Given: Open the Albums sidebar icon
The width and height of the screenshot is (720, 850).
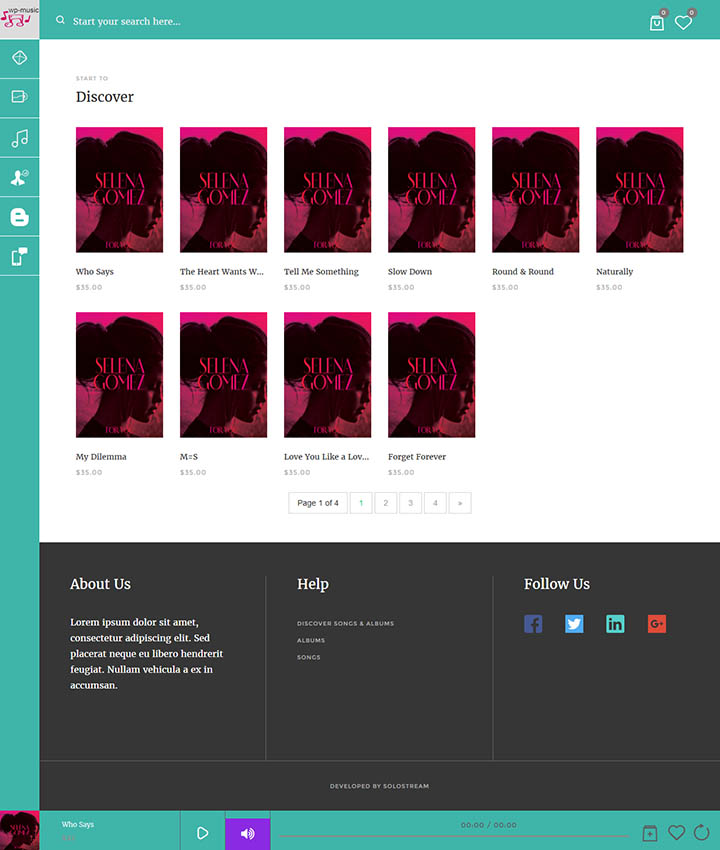Looking at the screenshot, I should pos(20,98).
